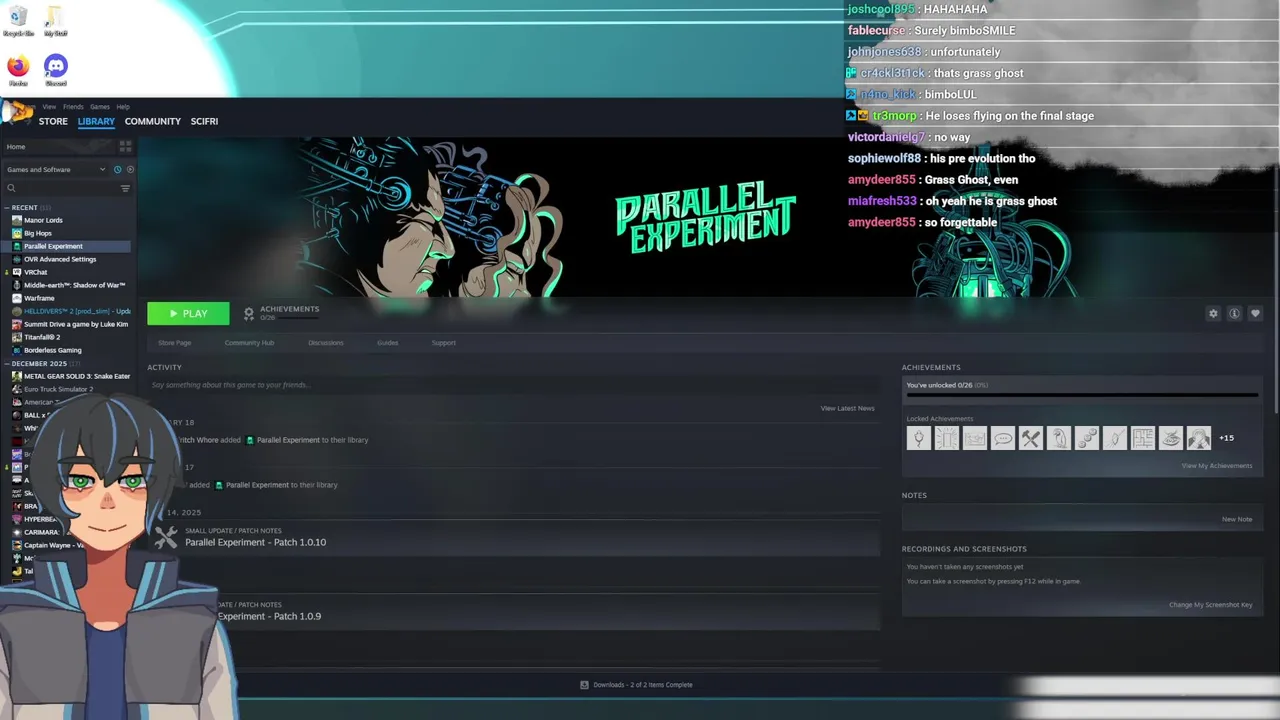
Task: Open the Discussions link
Action: (x=325, y=343)
